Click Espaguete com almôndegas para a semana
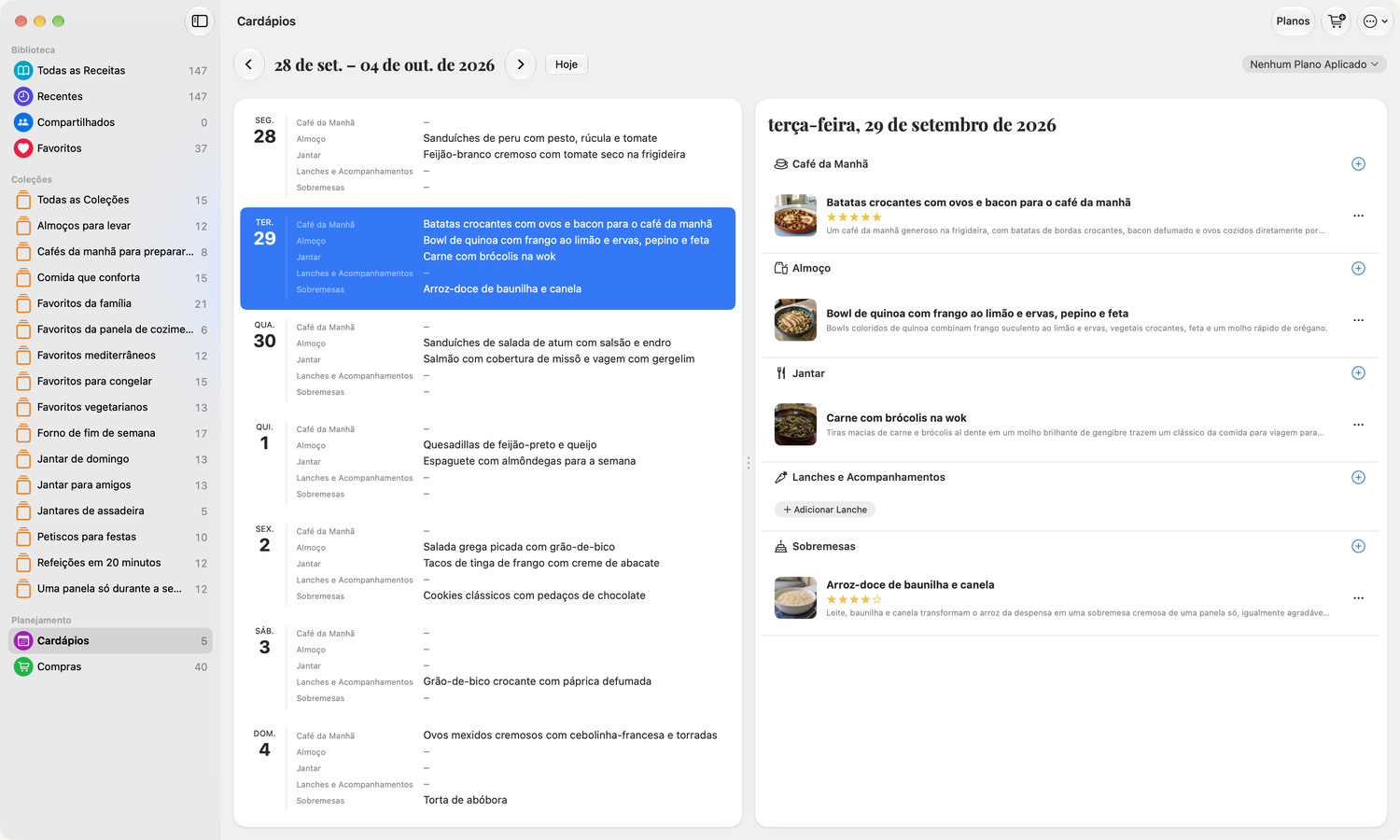The width and height of the screenshot is (1400, 840). (x=529, y=461)
